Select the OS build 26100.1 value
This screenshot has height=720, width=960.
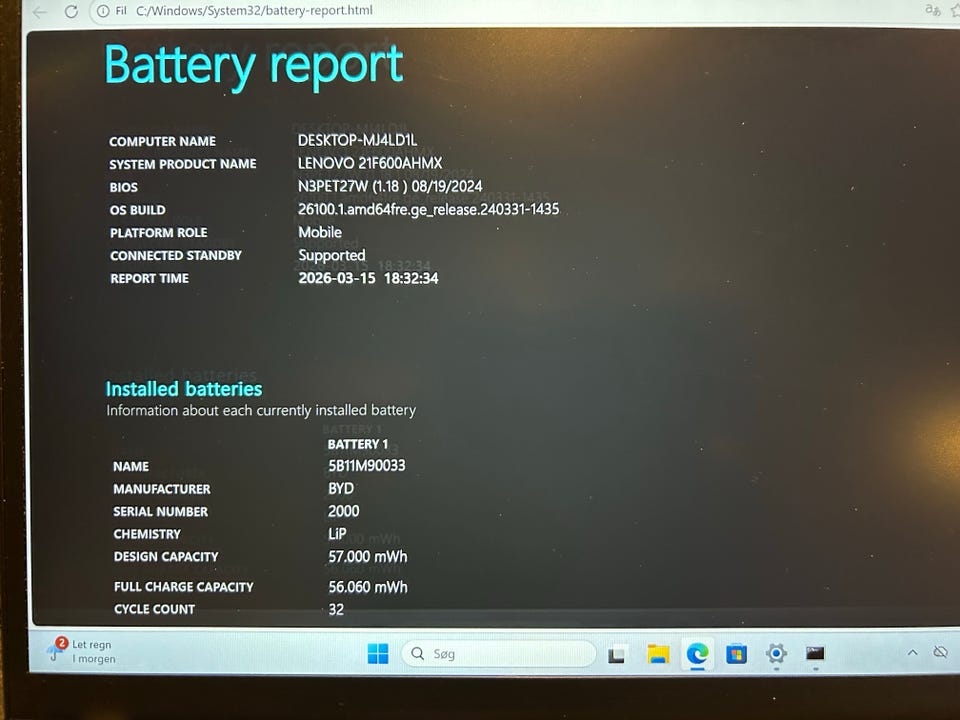coord(428,209)
